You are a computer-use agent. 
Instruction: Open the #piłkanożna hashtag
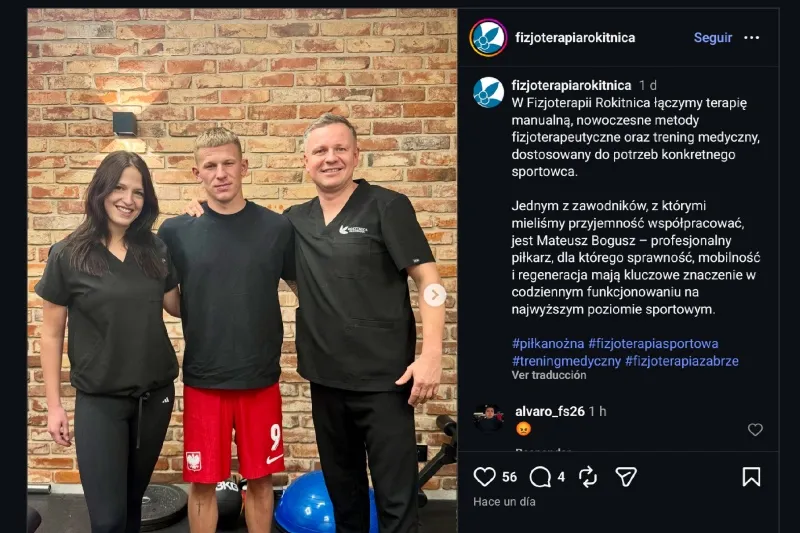pos(548,344)
